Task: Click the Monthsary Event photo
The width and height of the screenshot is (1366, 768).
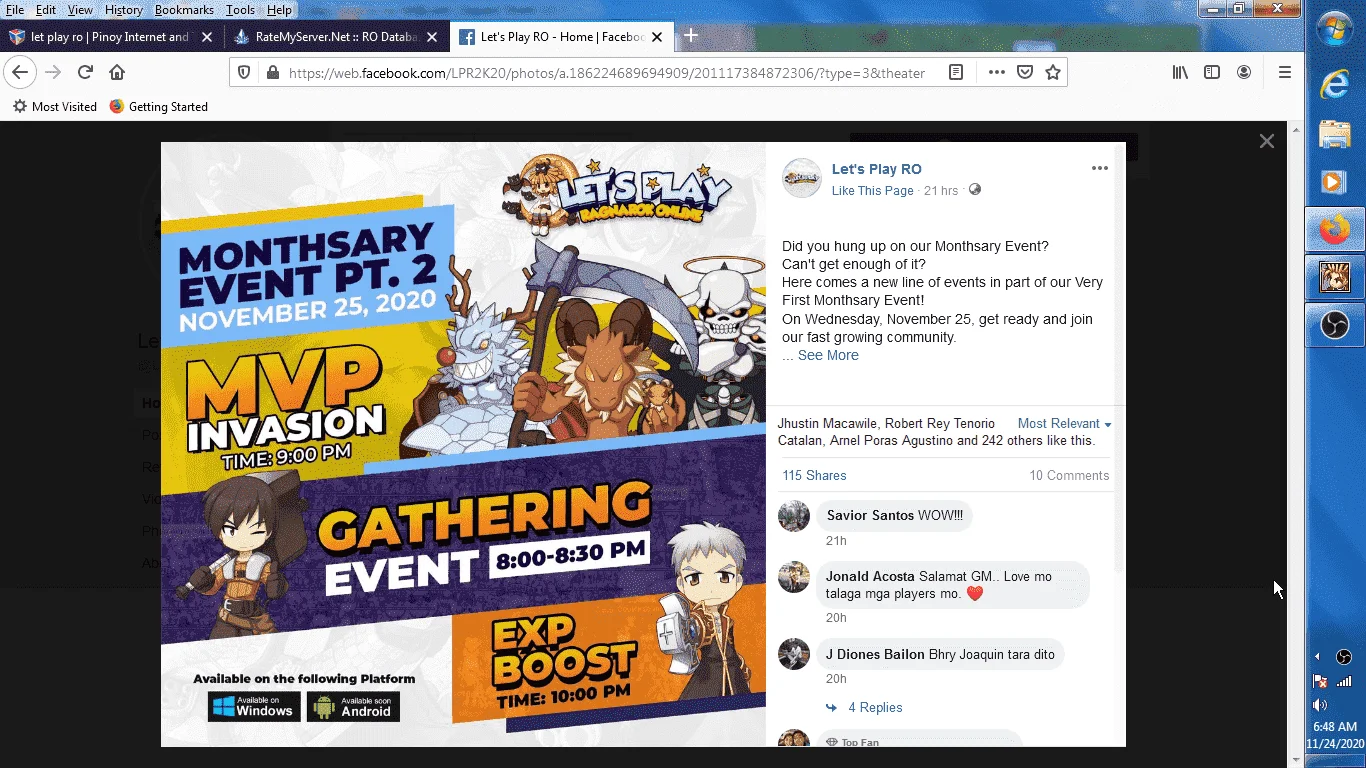Action: [x=463, y=444]
